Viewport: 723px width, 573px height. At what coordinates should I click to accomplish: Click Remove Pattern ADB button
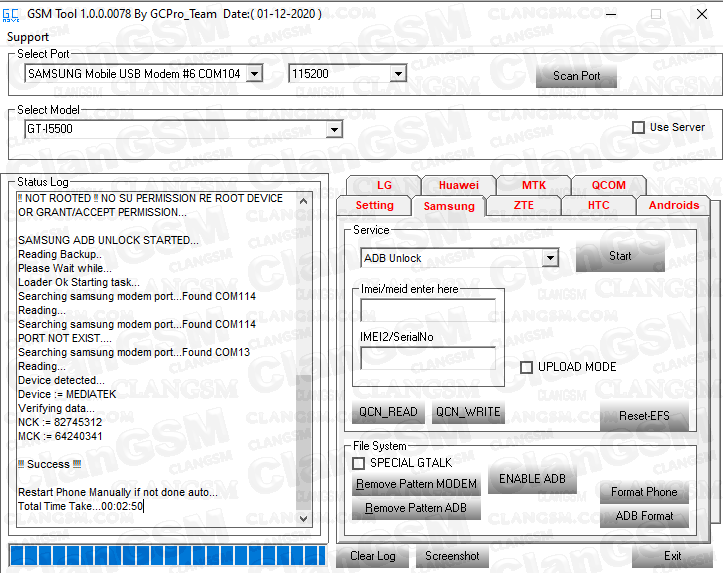point(416,508)
